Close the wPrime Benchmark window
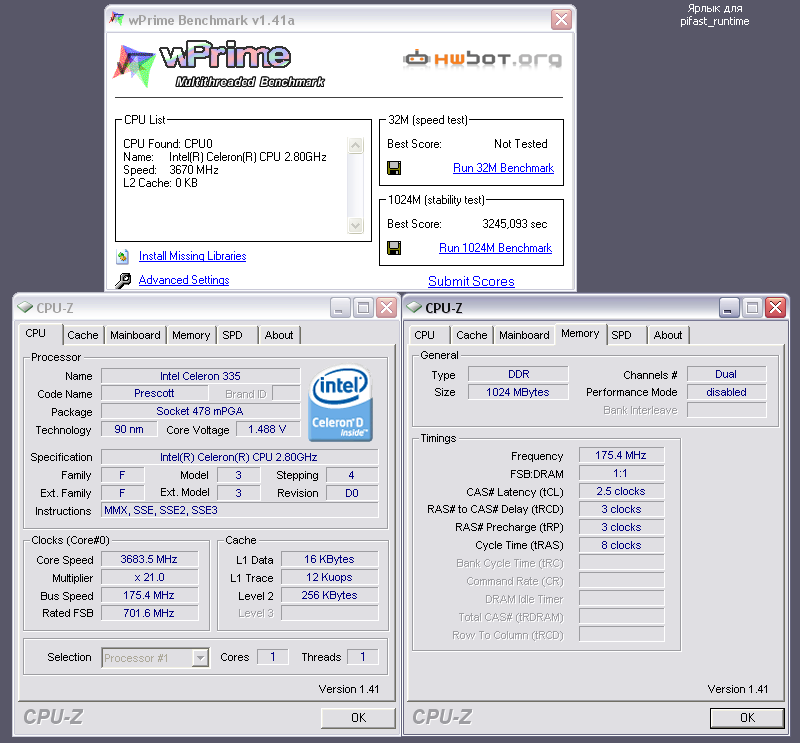 coord(561,20)
